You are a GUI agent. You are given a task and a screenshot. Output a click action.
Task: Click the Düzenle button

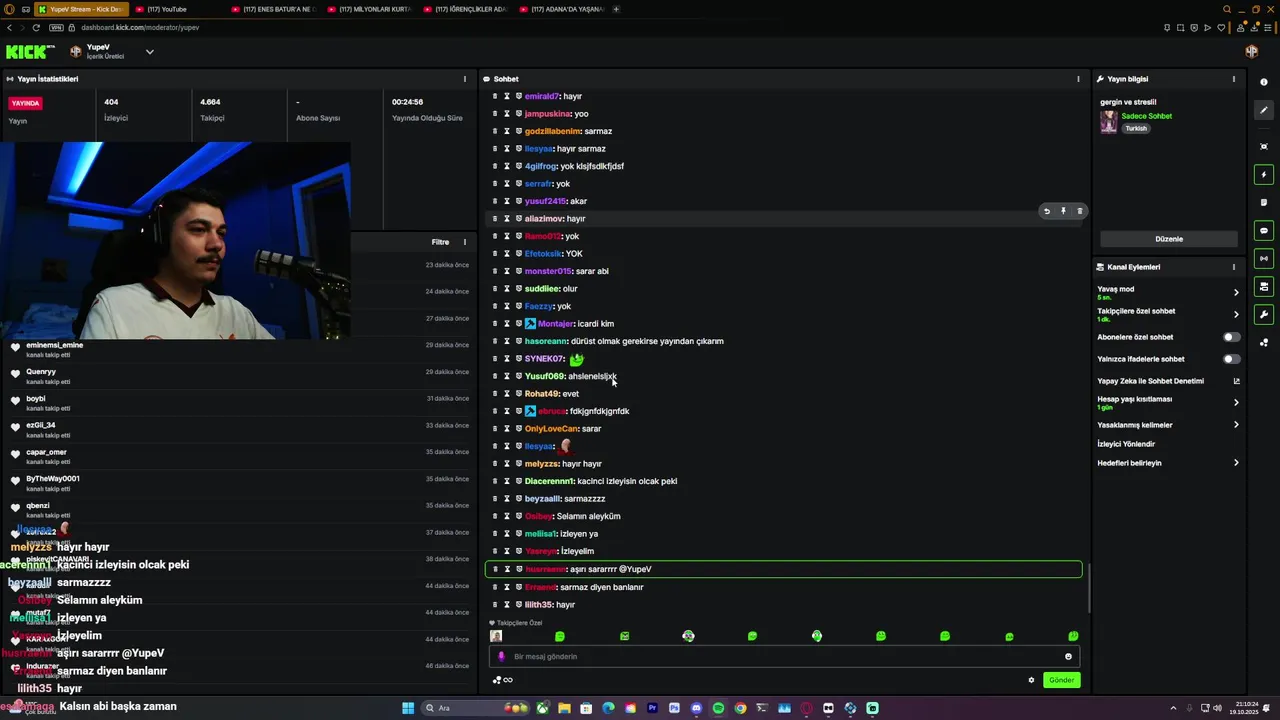coord(1169,239)
